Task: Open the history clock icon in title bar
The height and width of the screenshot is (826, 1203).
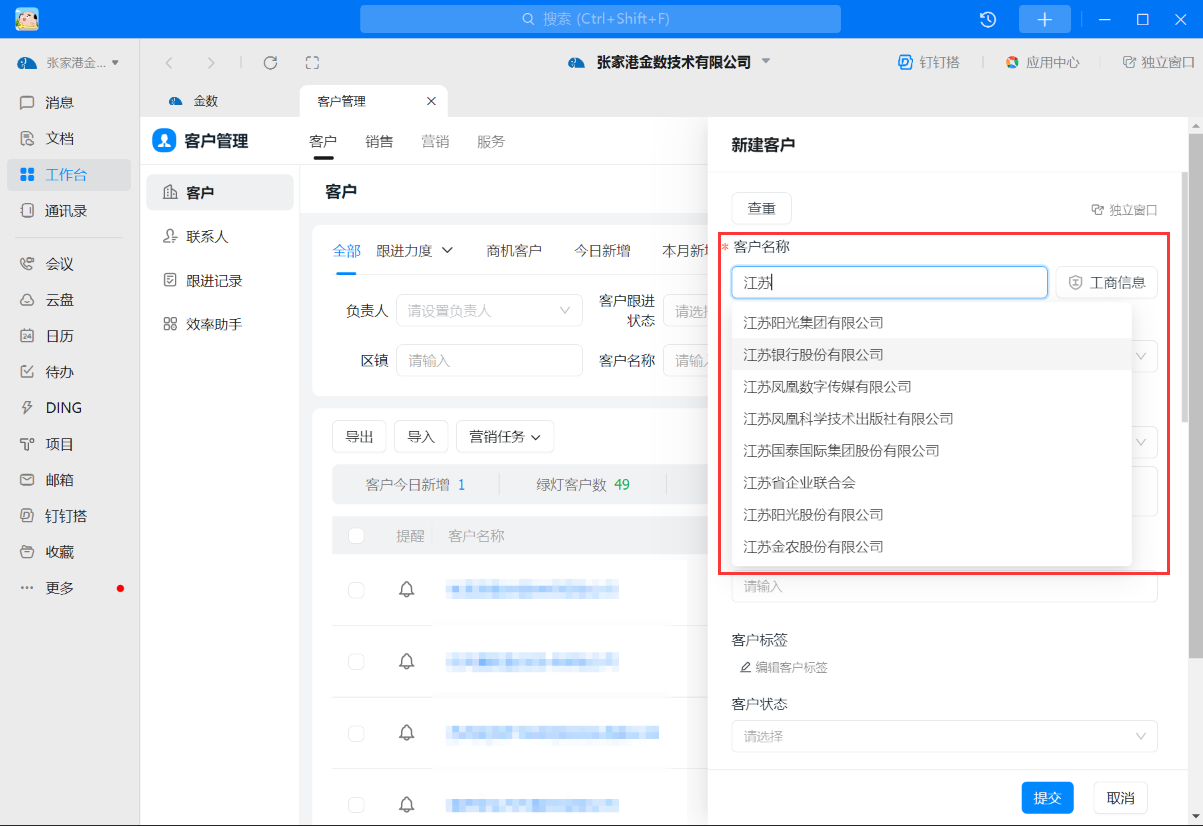Action: [x=987, y=19]
